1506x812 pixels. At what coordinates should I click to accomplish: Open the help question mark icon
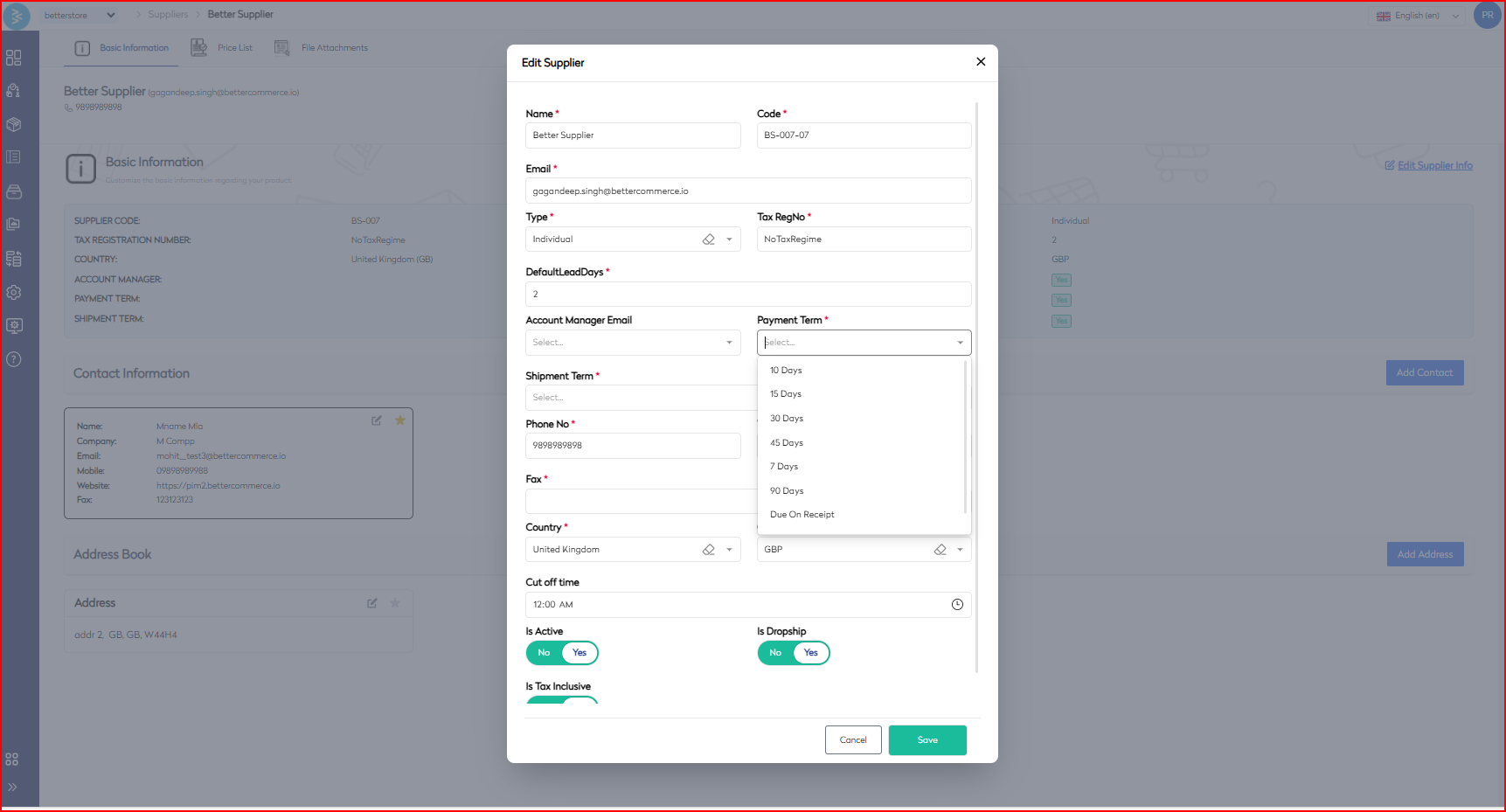tap(14, 359)
